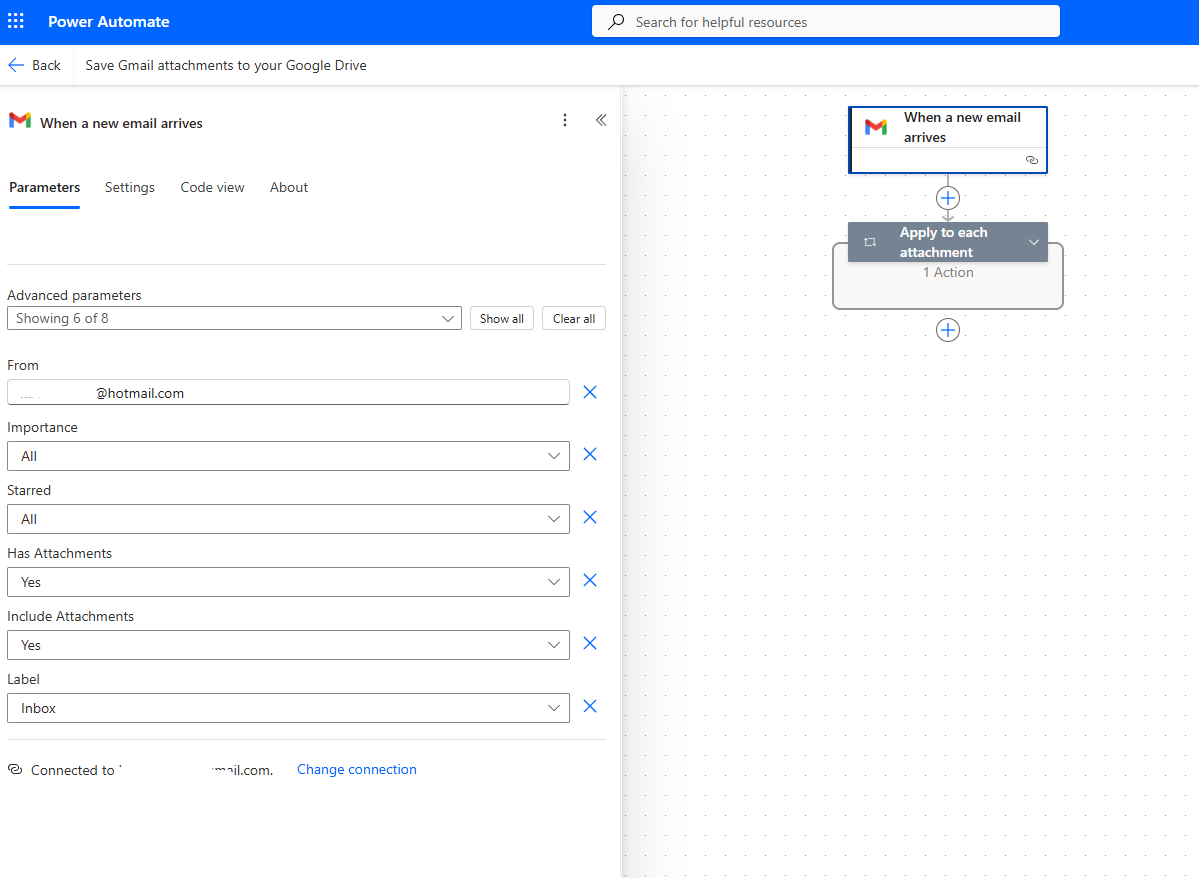Viewport: 1199px width, 878px height.
Task: Click the search for helpful resources box
Action: 825,22
